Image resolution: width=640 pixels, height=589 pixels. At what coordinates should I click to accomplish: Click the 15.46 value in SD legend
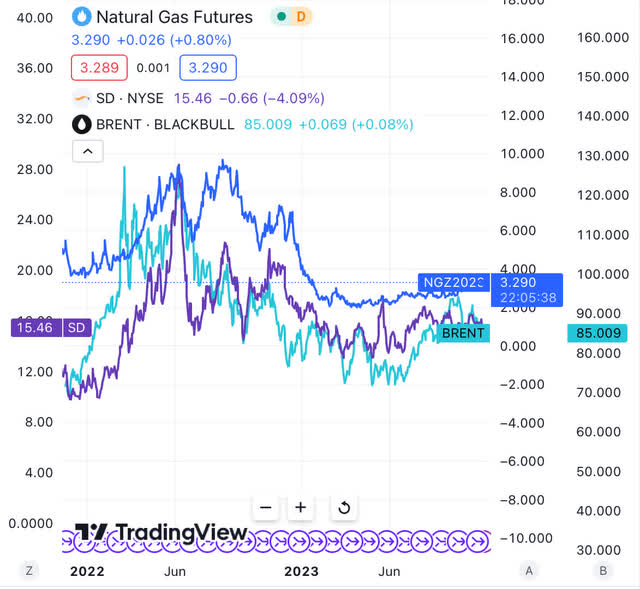[193, 98]
